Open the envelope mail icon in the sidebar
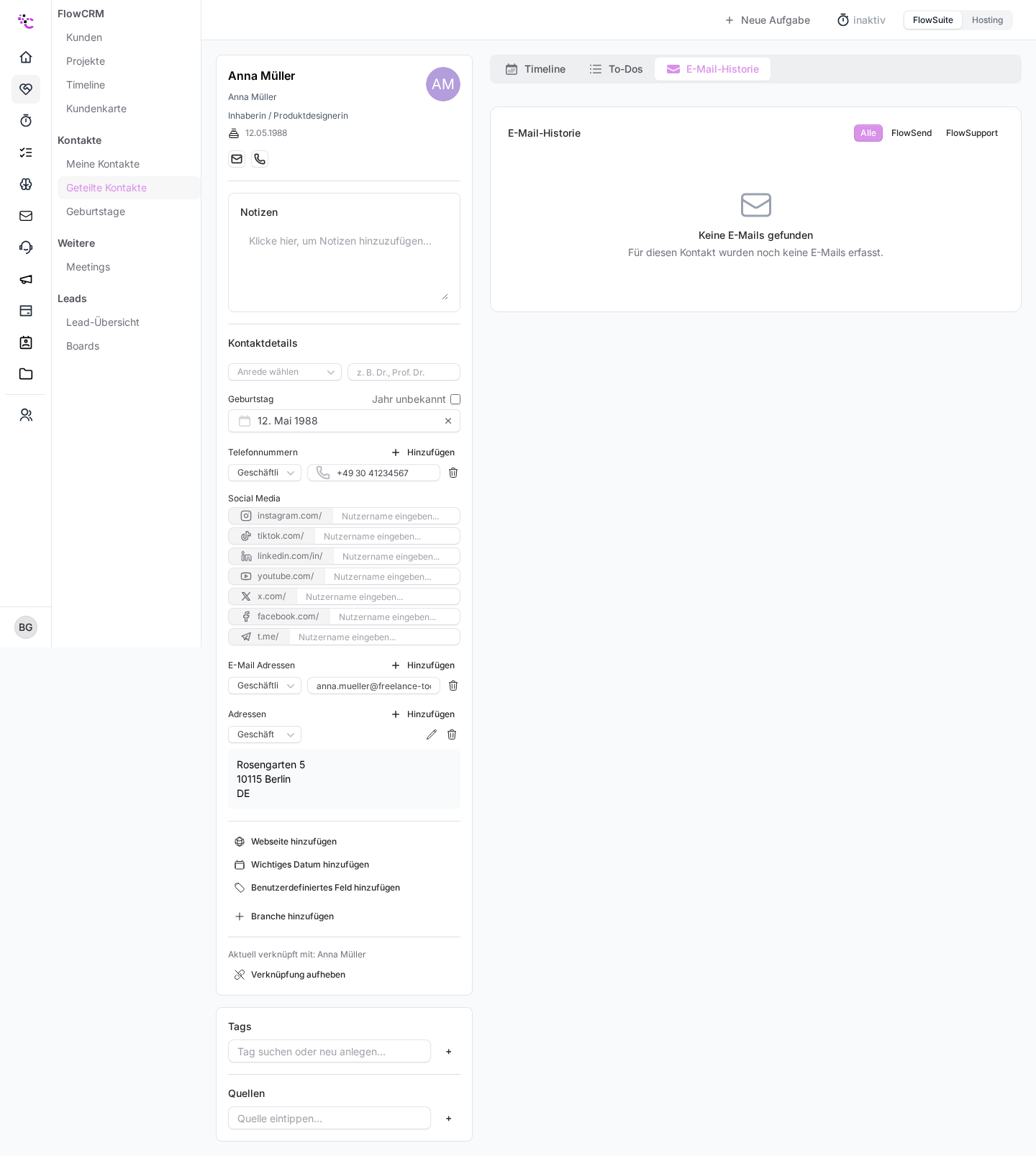Screen dimensions: 1036x1156 tap(26, 216)
